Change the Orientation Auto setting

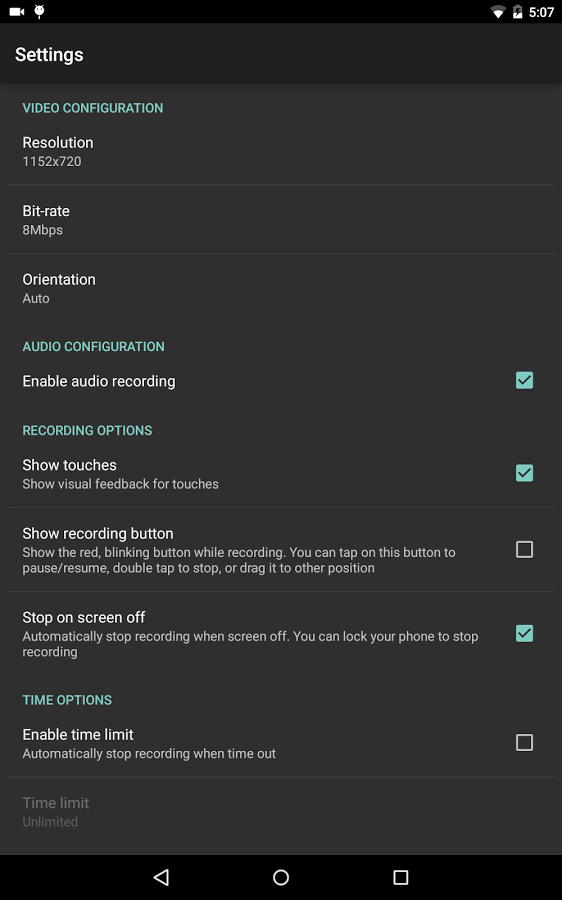281,288
